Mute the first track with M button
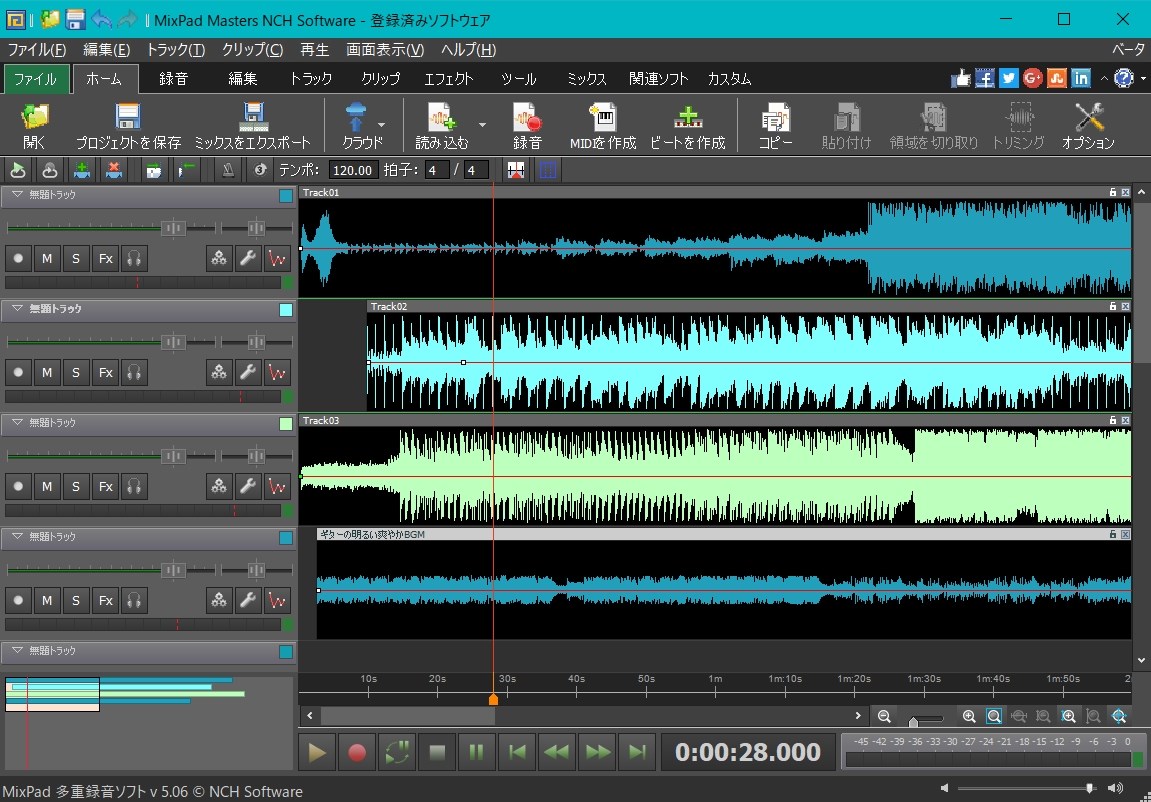 pyautogui.click(x=47, y=259)
